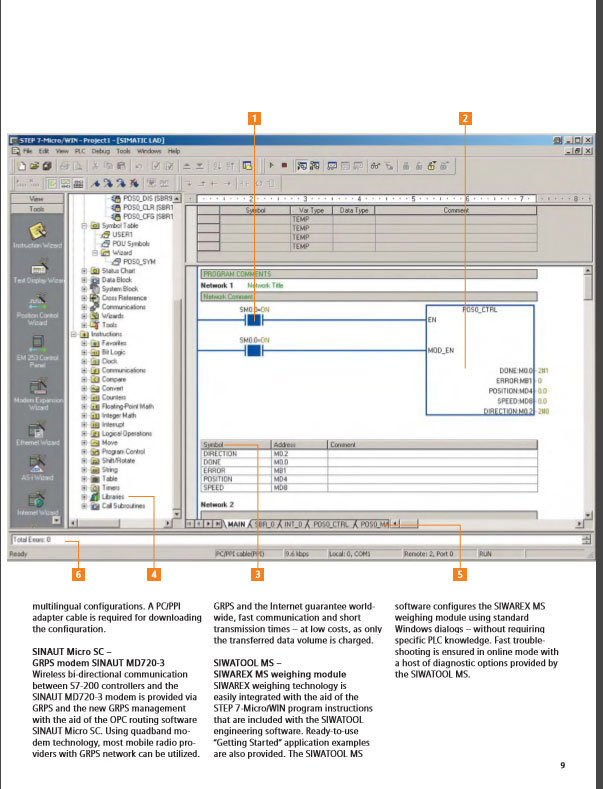Click the SM0.0 contact at EN input
603x789 pixels.
coord(254,320)
